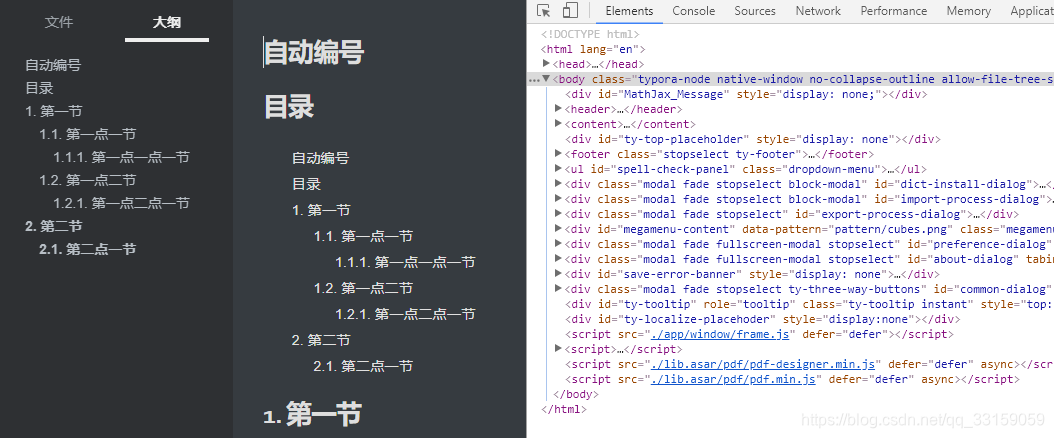Screen dimensions: 1054x438
Task: Expand the spell-check-panel ul node
Action: tap(558, 169)
